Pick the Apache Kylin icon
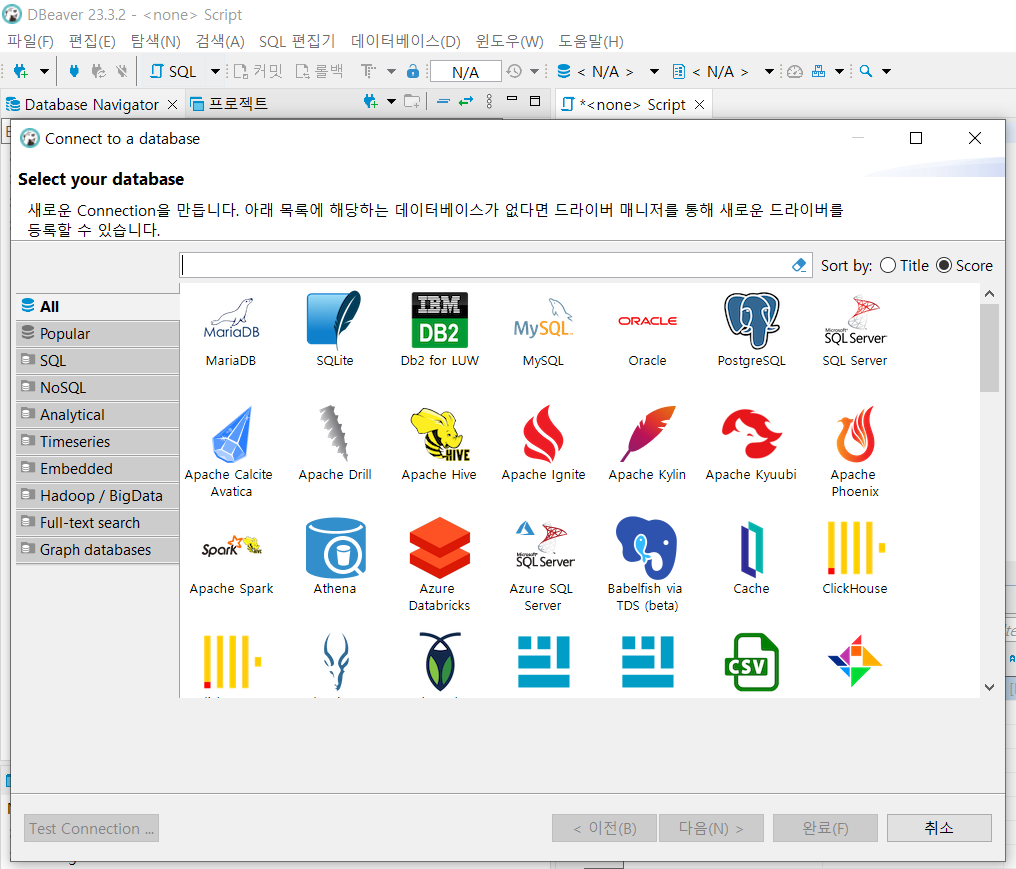Screen dimensions: 1016x869 (647, 443)
